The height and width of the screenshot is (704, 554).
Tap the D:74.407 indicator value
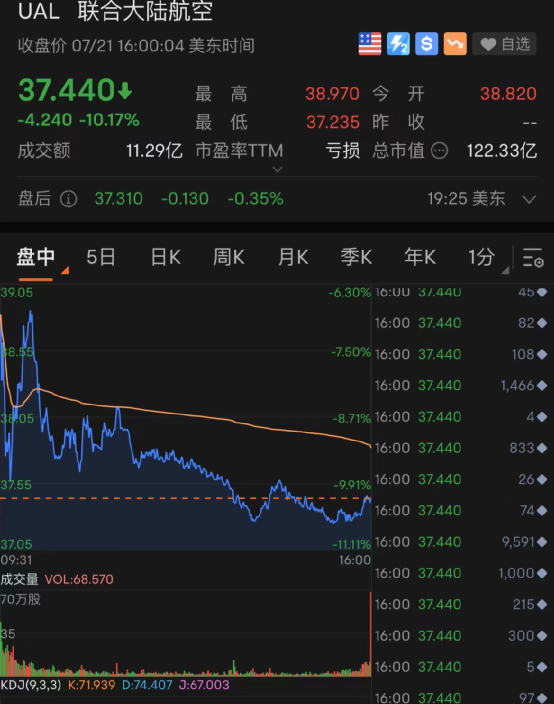(147, 685)
